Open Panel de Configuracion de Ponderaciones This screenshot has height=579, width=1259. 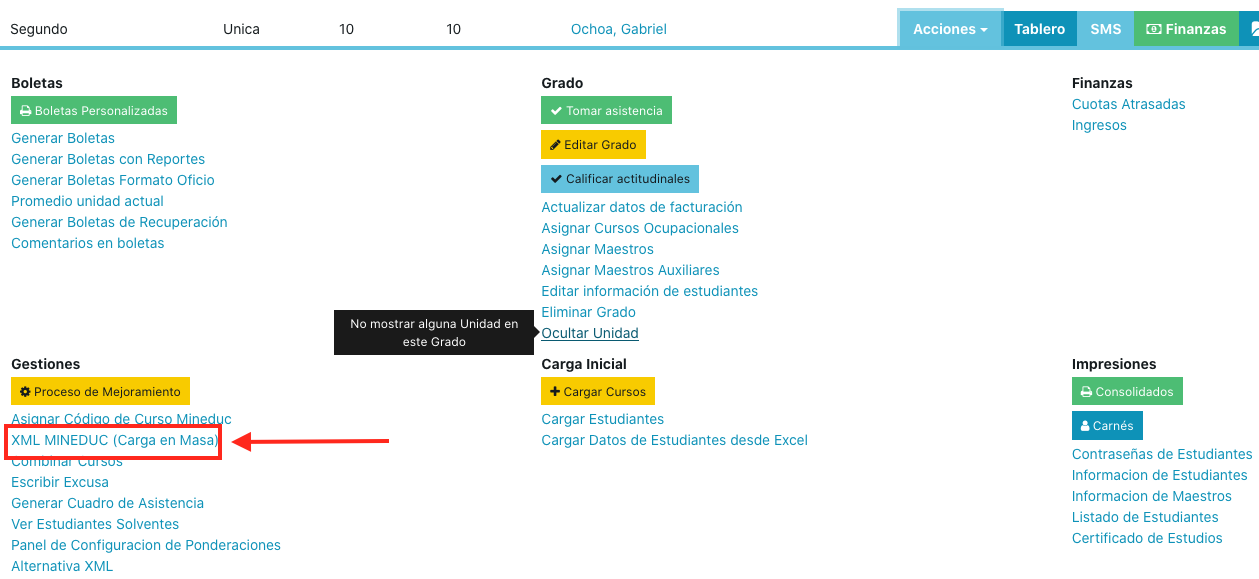click(146, 545)
